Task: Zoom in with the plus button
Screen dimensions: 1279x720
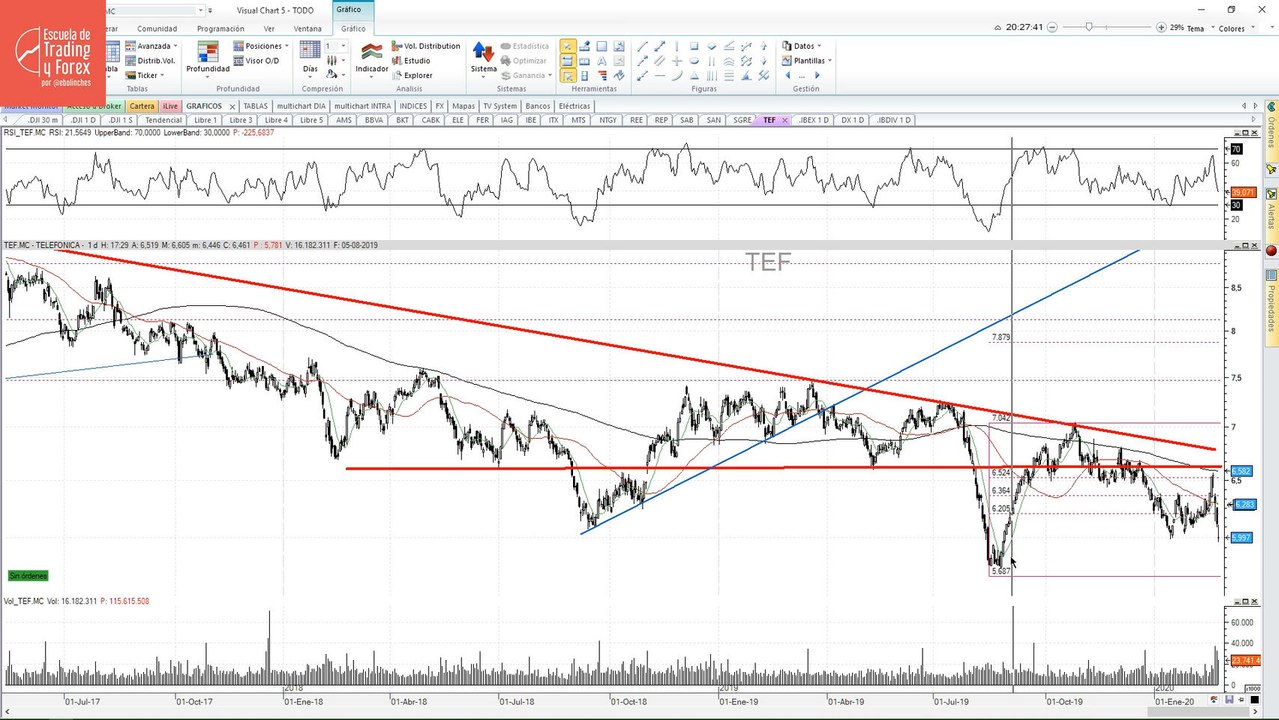Action: [x=1159, y=27]
